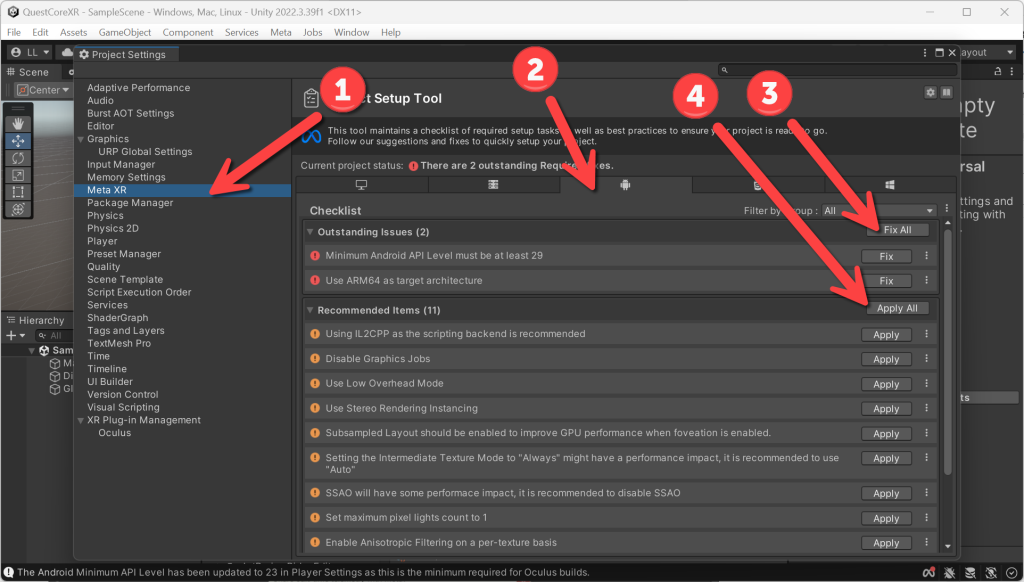Screen dimensions: 1024x582
Task: Collapse the SampleScene node in Hierarchy
Action: click(31, 351)
